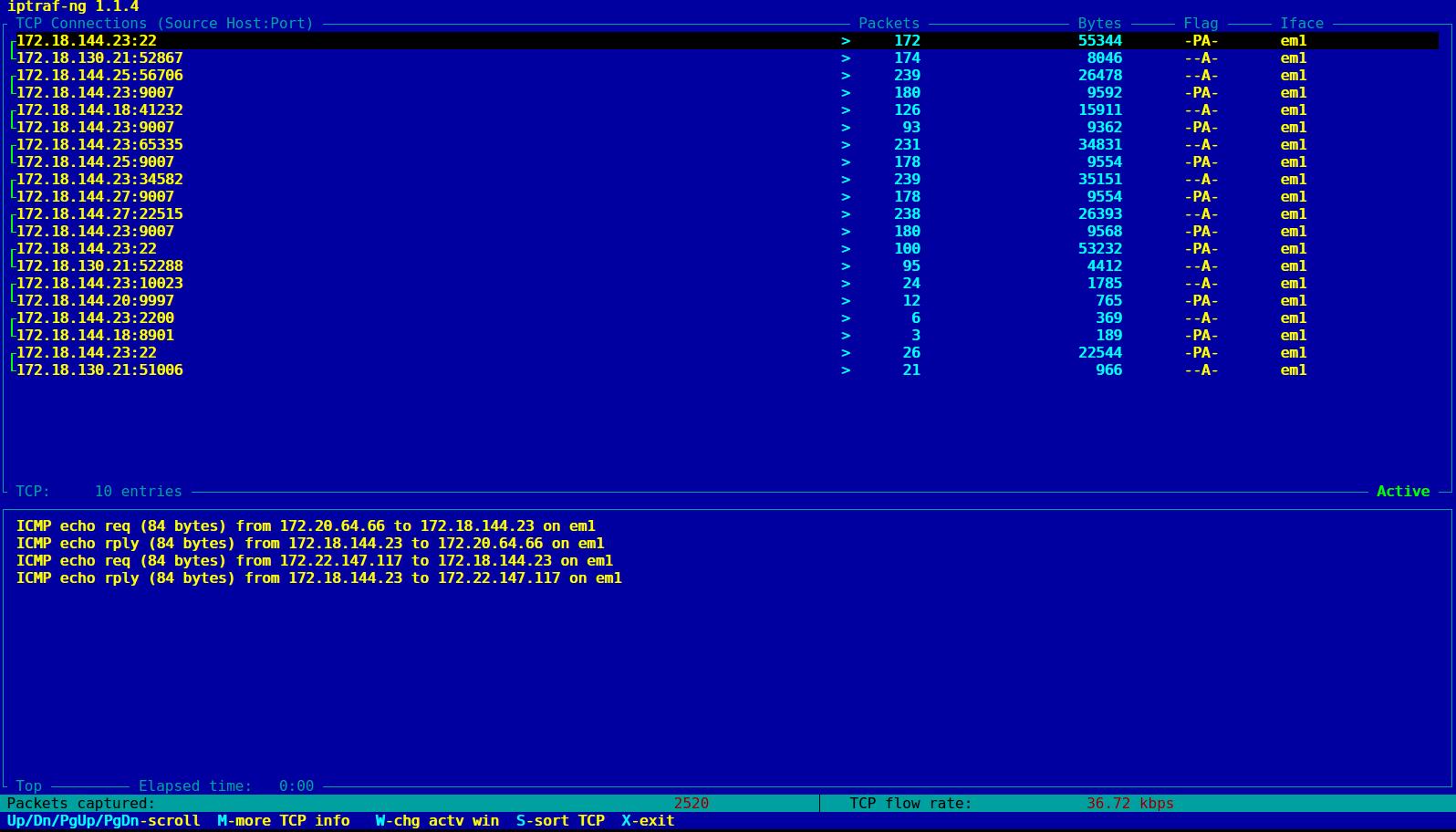Click the TCP Connections header title
The height and width of the screenshot is (832, 1456).
(164, 24)
